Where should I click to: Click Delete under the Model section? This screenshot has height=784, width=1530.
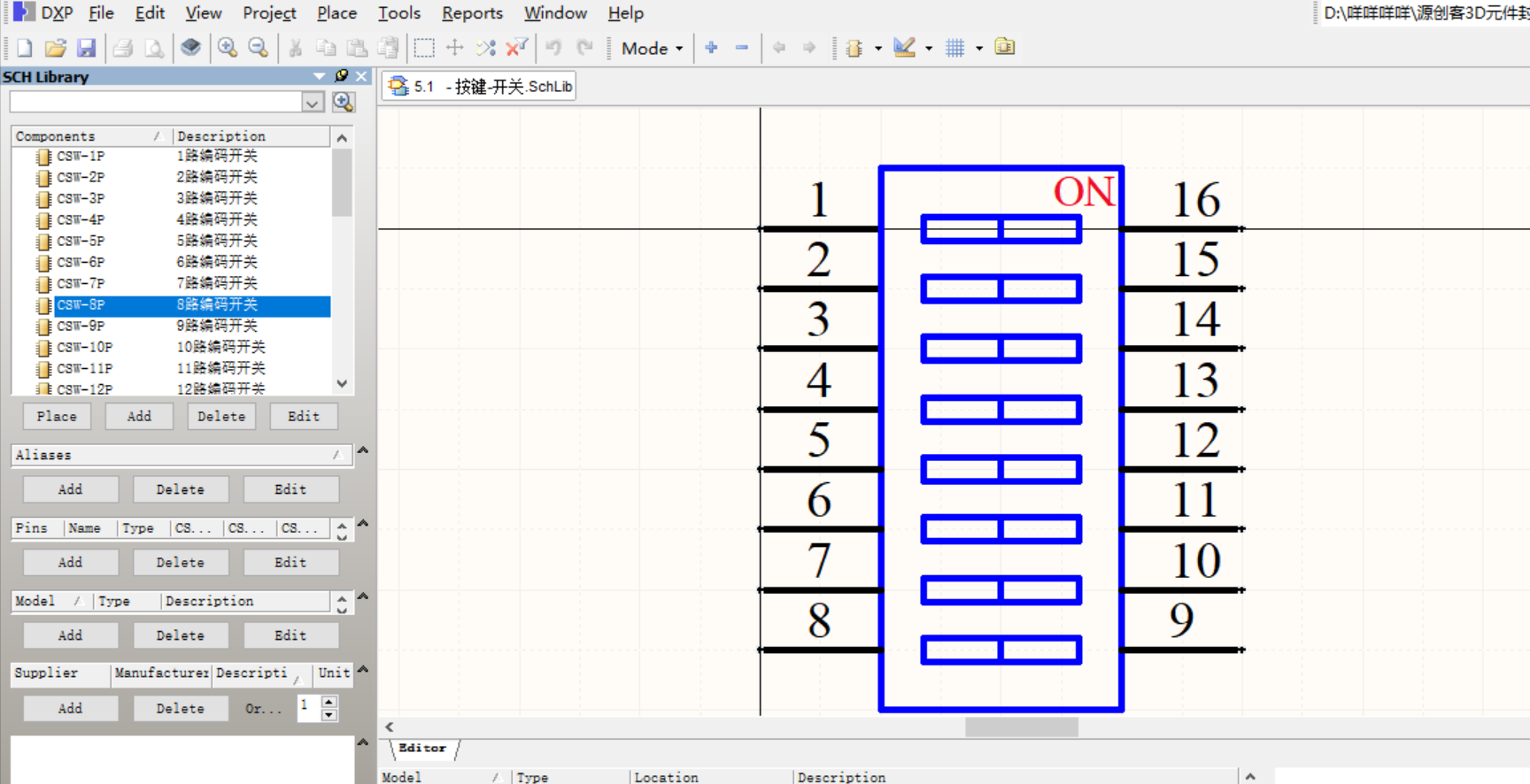[180, 635]
